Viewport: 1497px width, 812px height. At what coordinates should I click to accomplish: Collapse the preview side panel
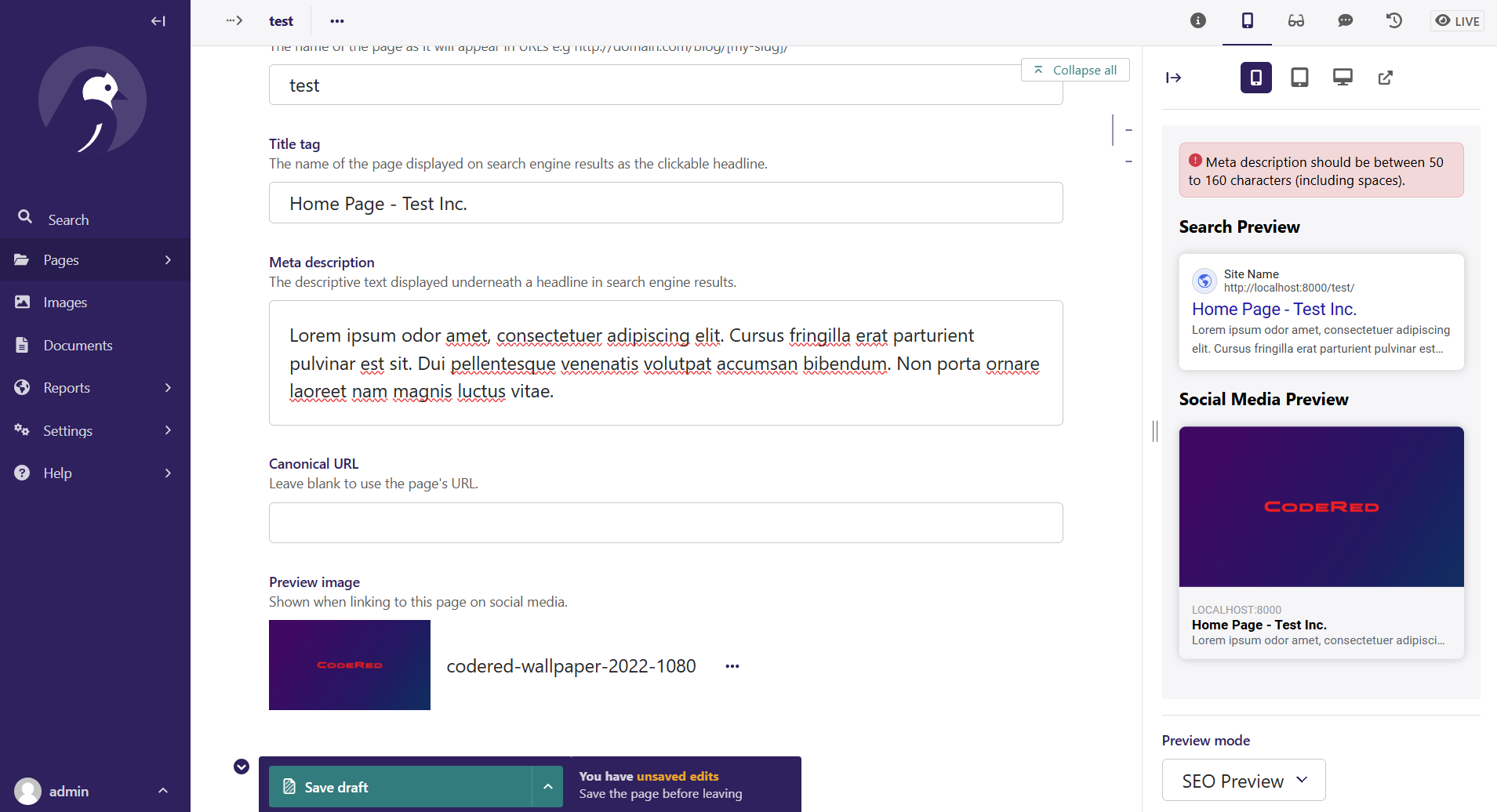point(1174,77)
